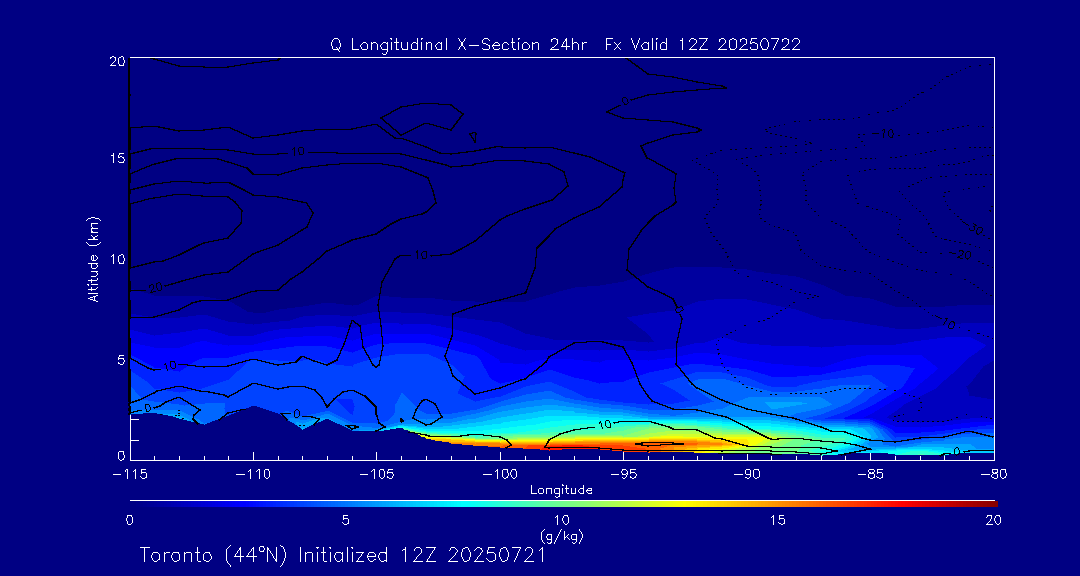The height and width of the screenshot is (576, 1080).
Task: Click the 'Fx Valid 12Z 20250722' text
Action: point(703,45)
